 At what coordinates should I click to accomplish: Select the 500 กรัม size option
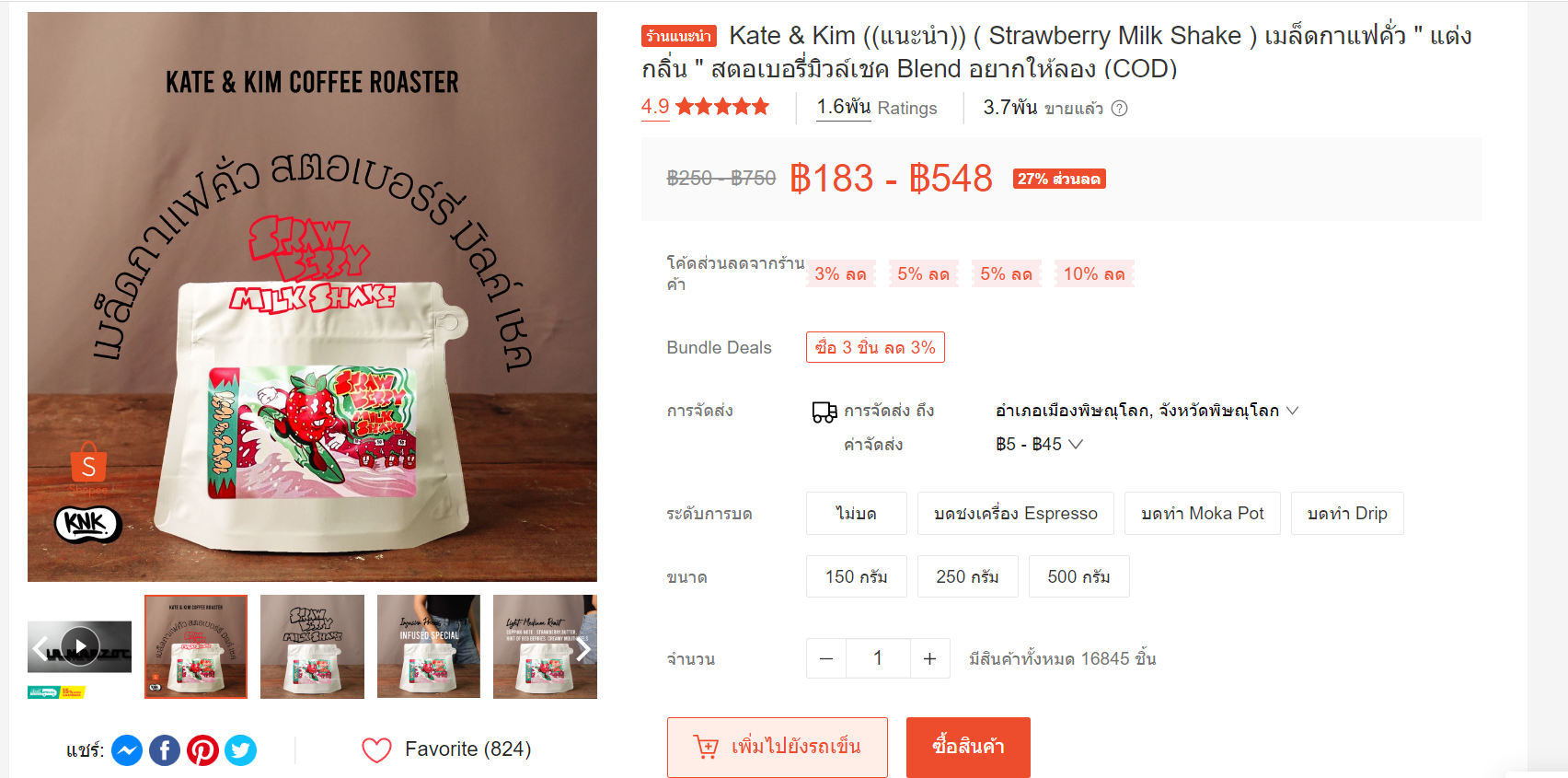click(x=1078, y=576)
